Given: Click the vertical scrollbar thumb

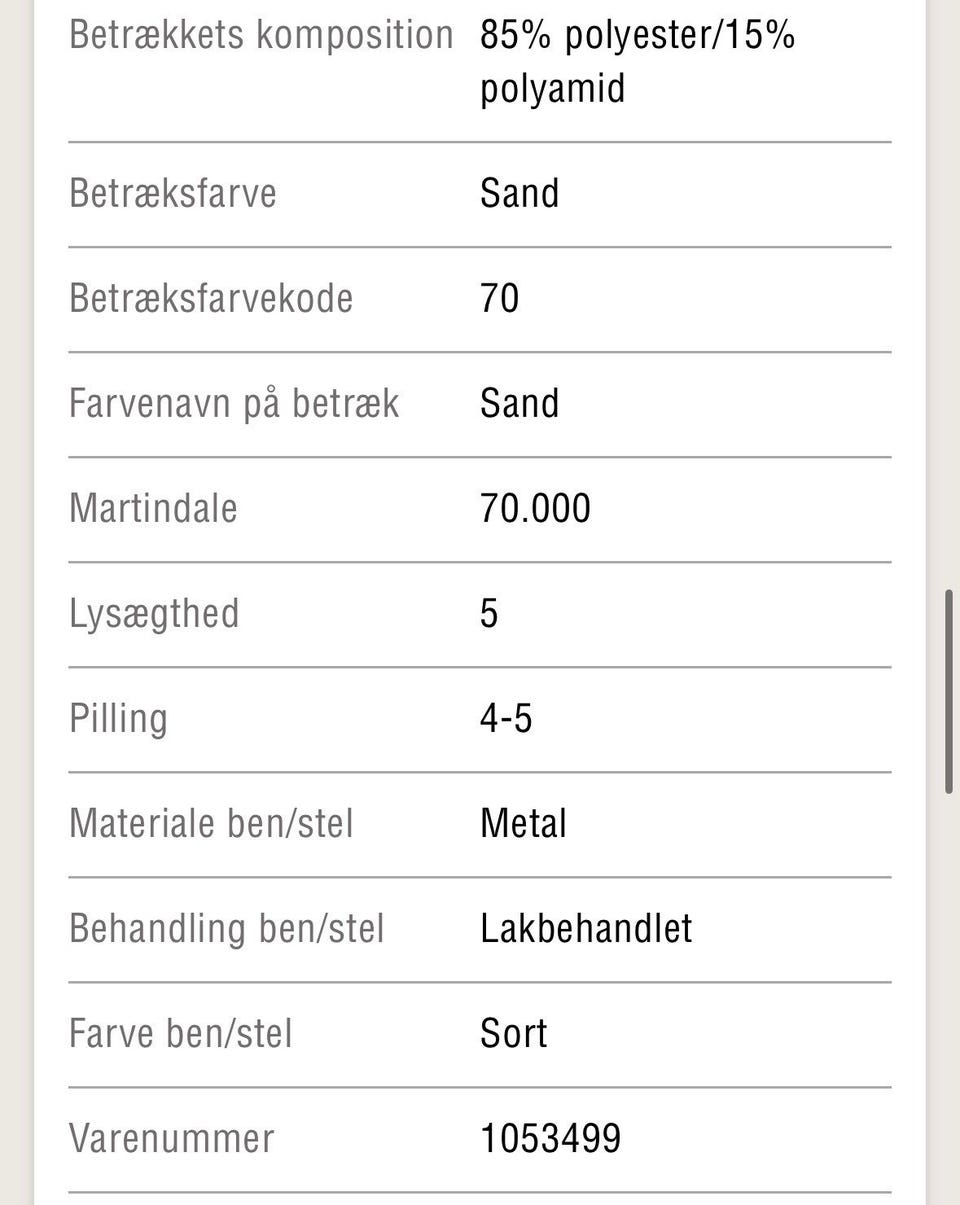Looking at the screenshot, I should point(949,692).
